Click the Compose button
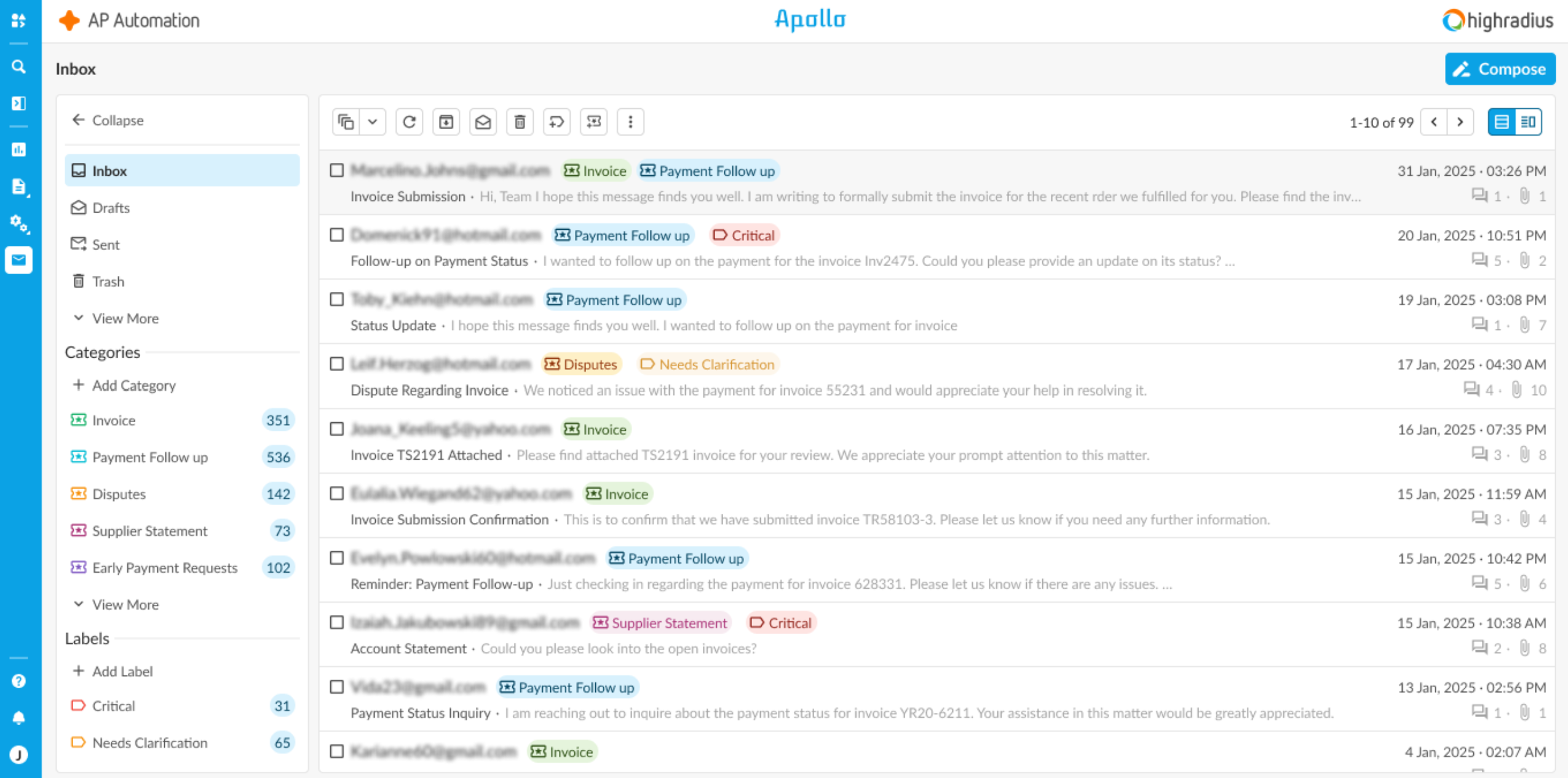Screen dimensions: 1568x778 (1500, 69)
